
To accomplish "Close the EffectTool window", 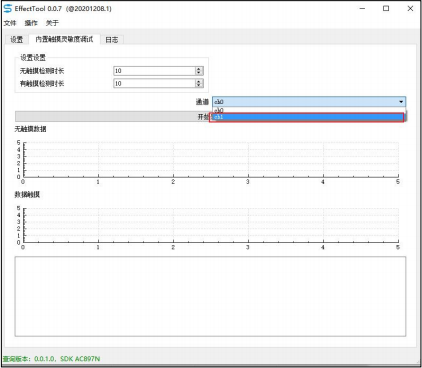I will click(x=410, y=9).
